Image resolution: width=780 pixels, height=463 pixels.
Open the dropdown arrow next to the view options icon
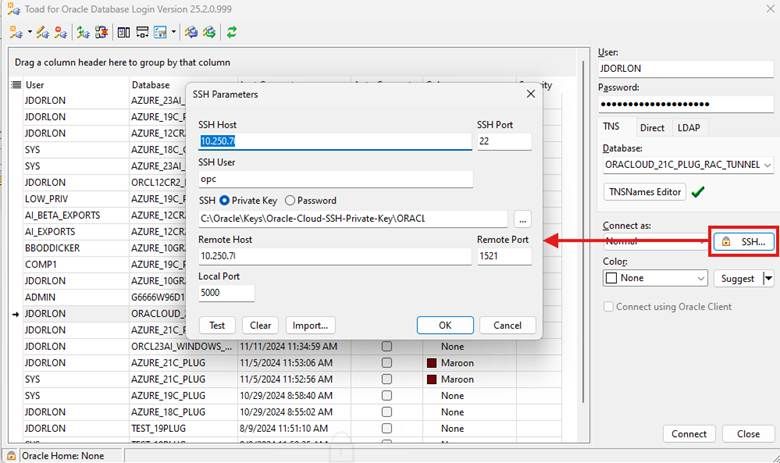(173, 32)
